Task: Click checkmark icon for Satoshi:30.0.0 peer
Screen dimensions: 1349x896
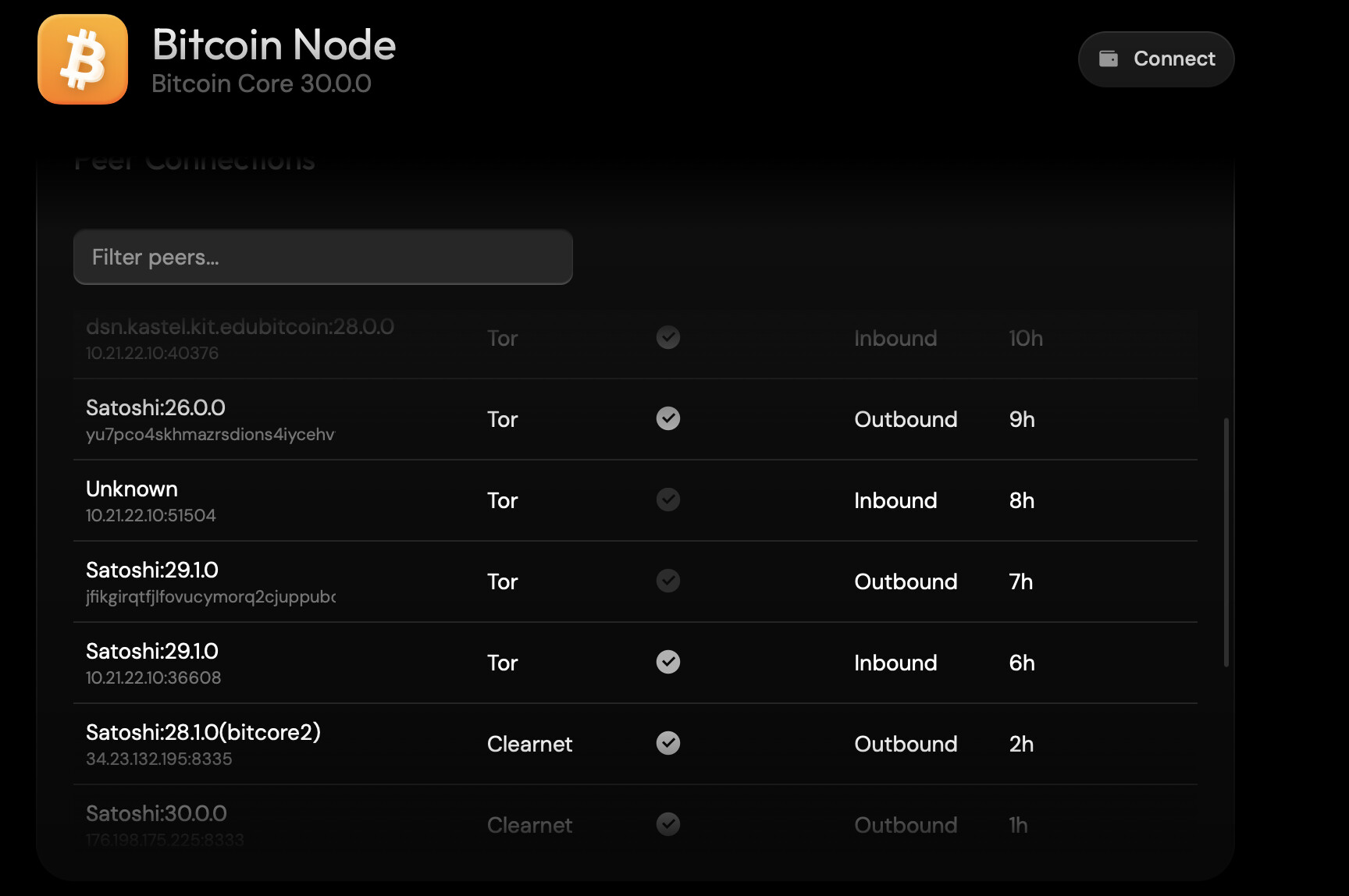Action: 668,824
